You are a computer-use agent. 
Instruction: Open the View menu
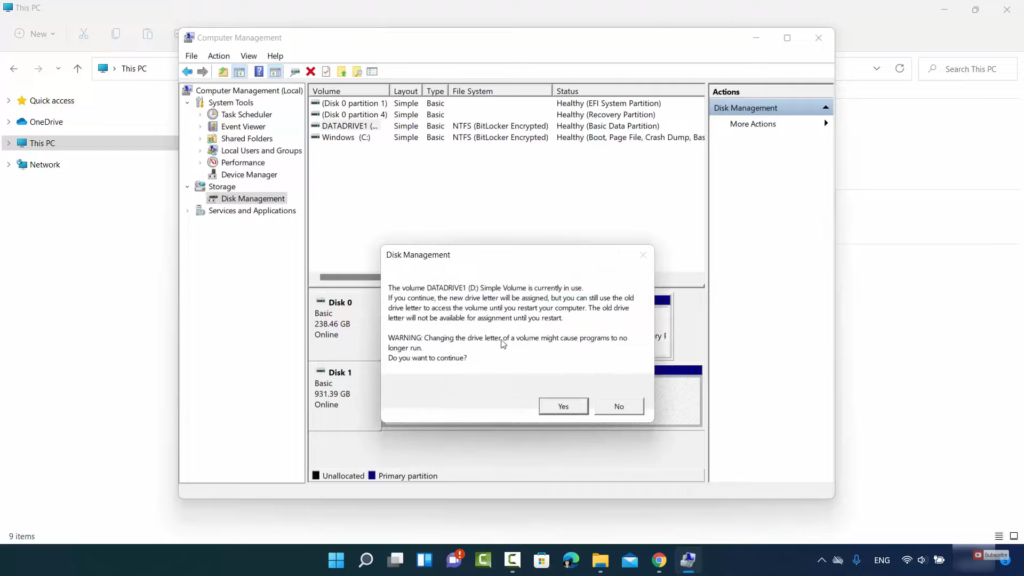pyautogui.click(x=248, y=56)
